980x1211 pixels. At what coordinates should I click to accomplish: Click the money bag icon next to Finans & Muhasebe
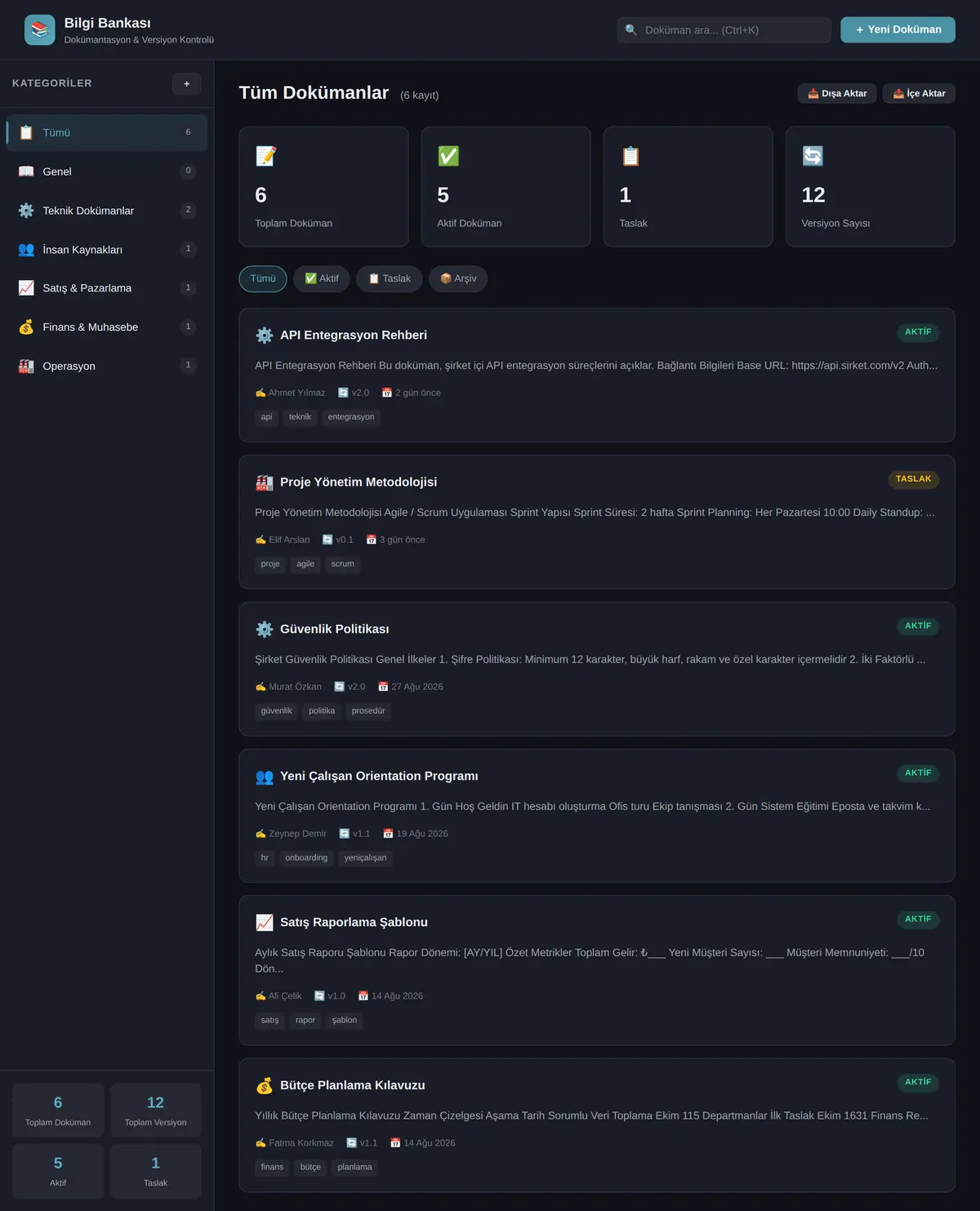pyautogui.click(x=26, y=327)
